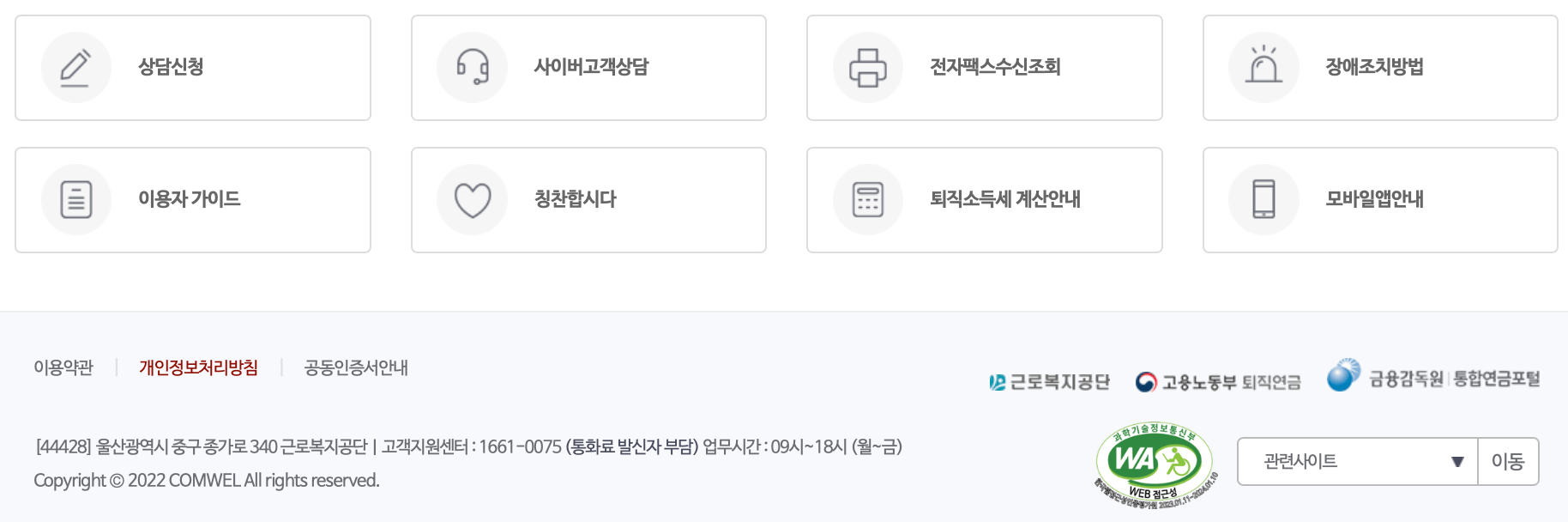Image resolution: width=1568 pixels, height=522 pixels.
Task: Expand the related sites list via the arrow
Action: (1456, 461)
